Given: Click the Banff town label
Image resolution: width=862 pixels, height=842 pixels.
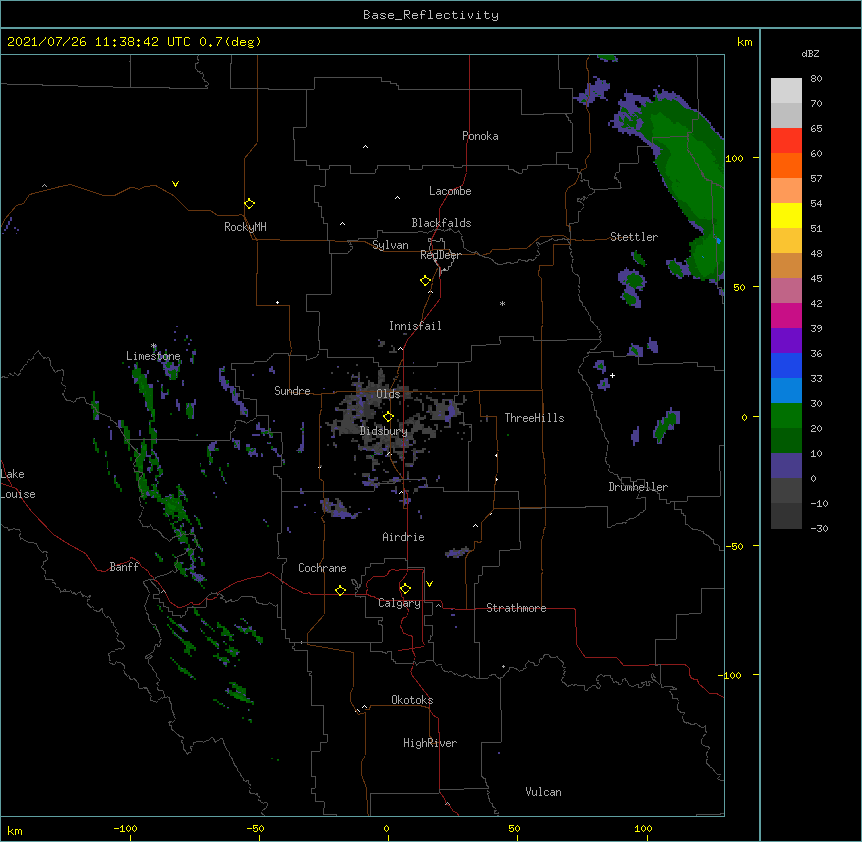Looking at the screenshot, I should point(124,567).
